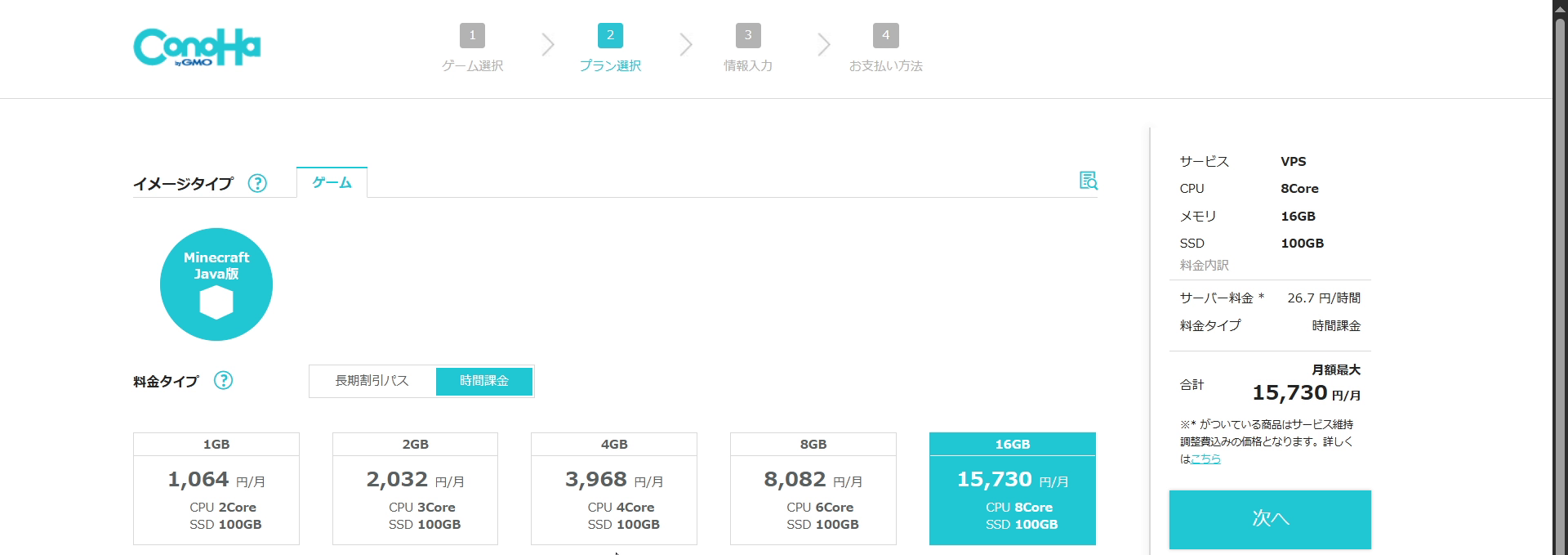The width and height of the screenshot is (1568, 555).
Task: Select 時間課金 billing type
Action: [484, 381]
